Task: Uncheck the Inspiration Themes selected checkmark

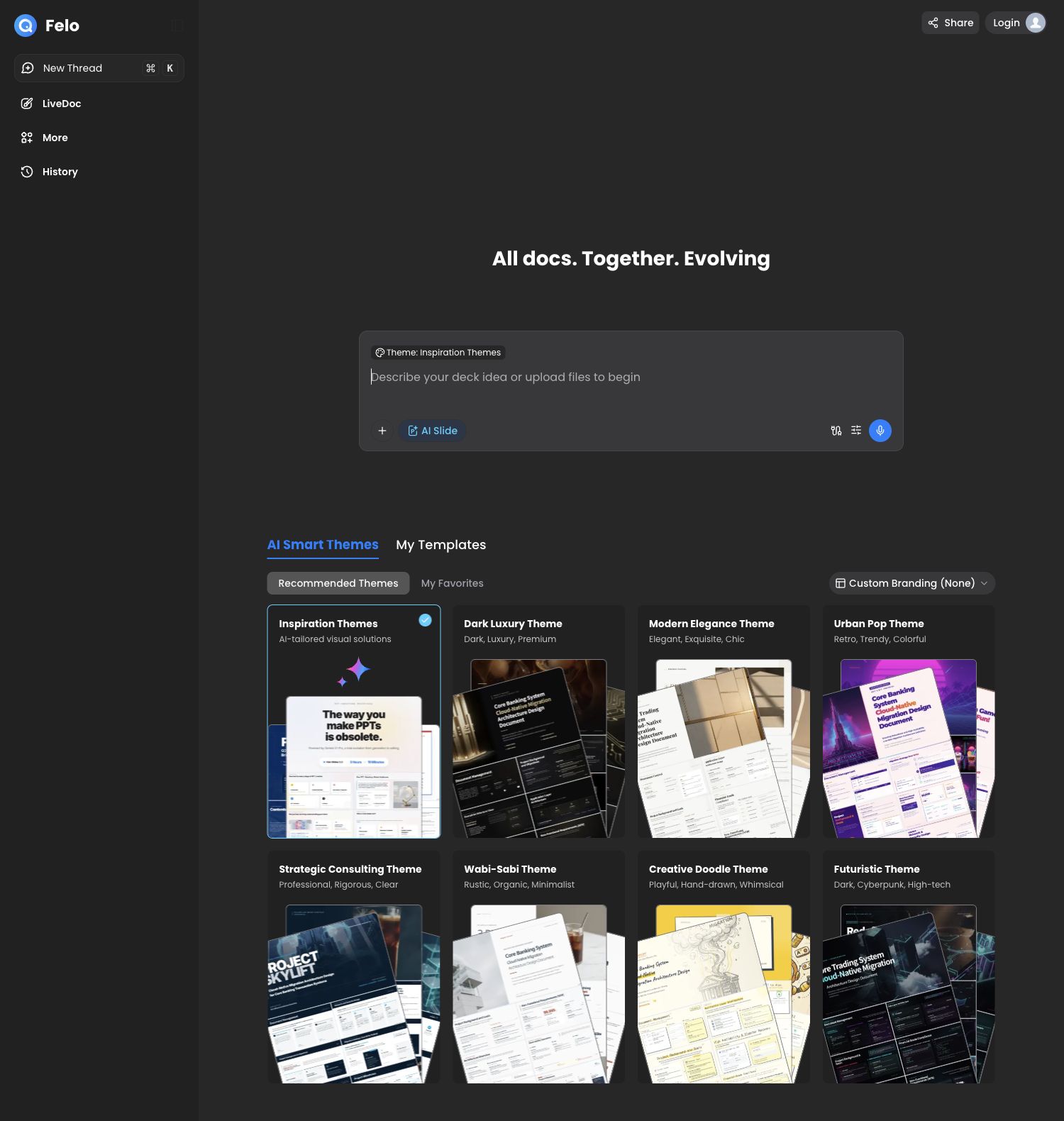Action: 425,620
